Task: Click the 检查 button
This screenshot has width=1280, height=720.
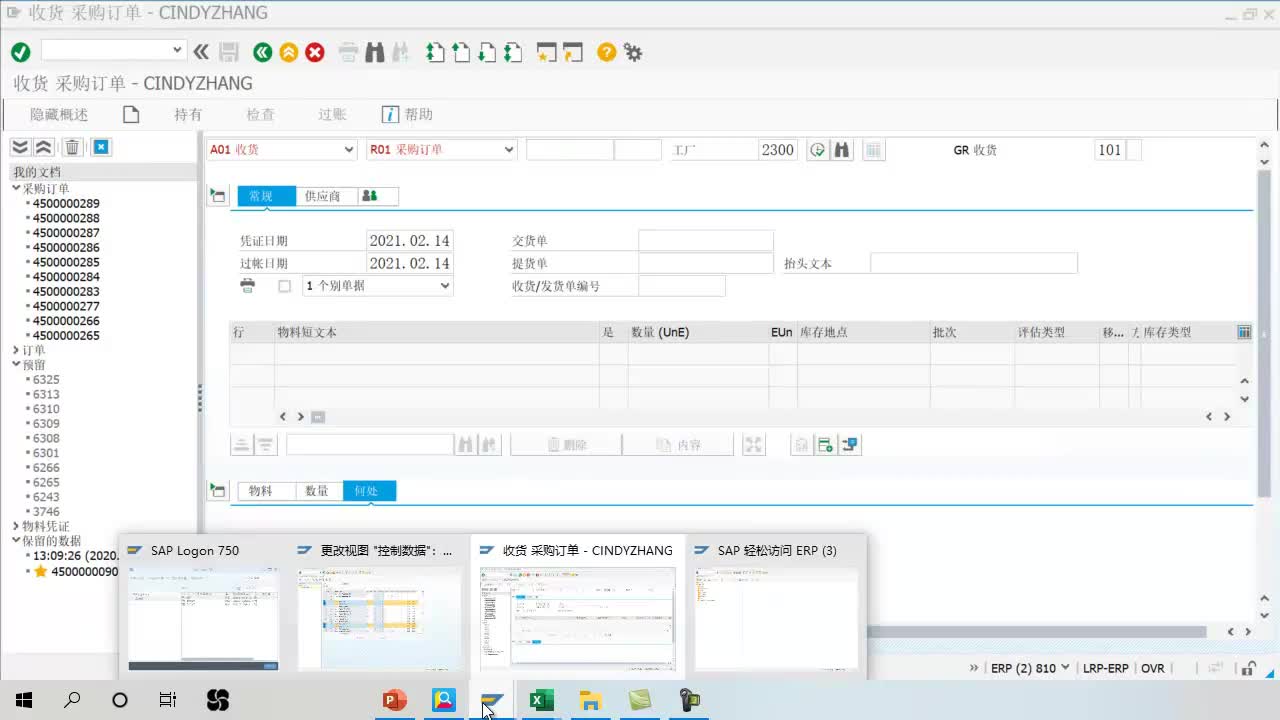Action: point(260,114)
